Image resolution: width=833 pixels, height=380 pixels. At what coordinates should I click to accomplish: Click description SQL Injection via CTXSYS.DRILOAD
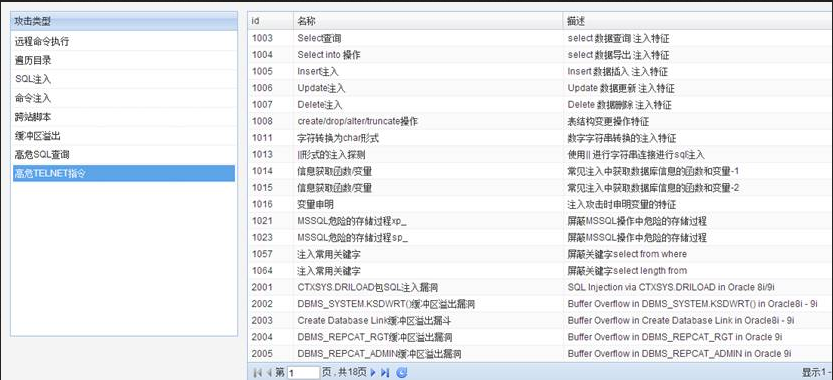(671, 287)
